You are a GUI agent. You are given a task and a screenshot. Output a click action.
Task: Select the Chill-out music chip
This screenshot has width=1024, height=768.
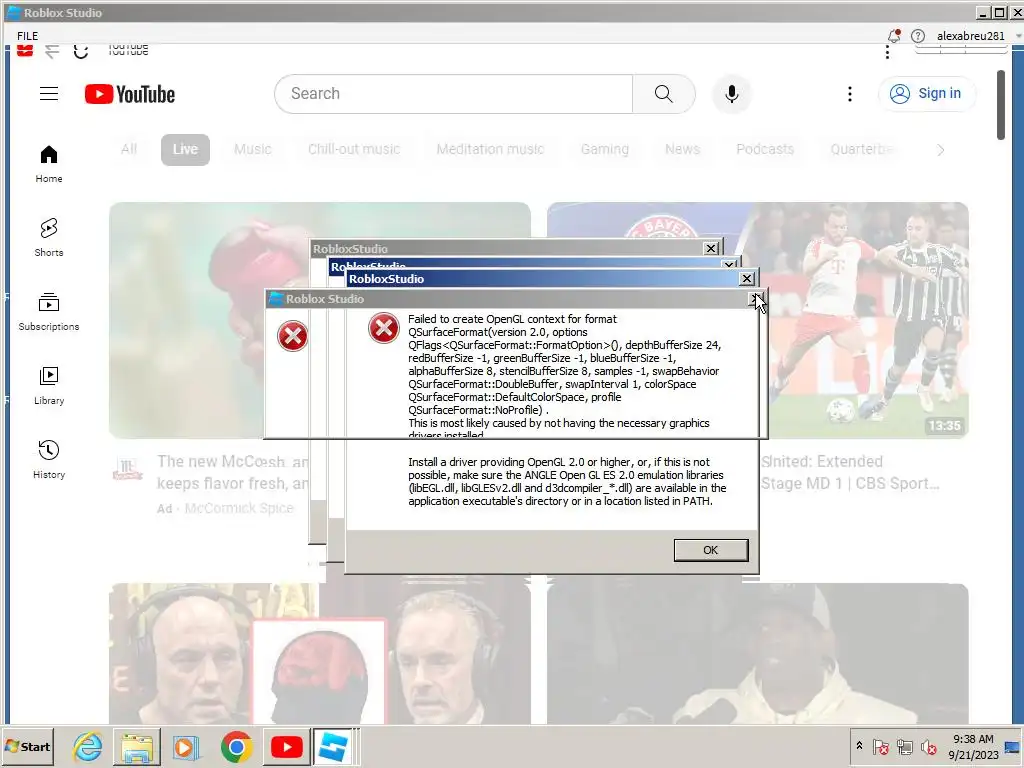[x=354, y=150]
